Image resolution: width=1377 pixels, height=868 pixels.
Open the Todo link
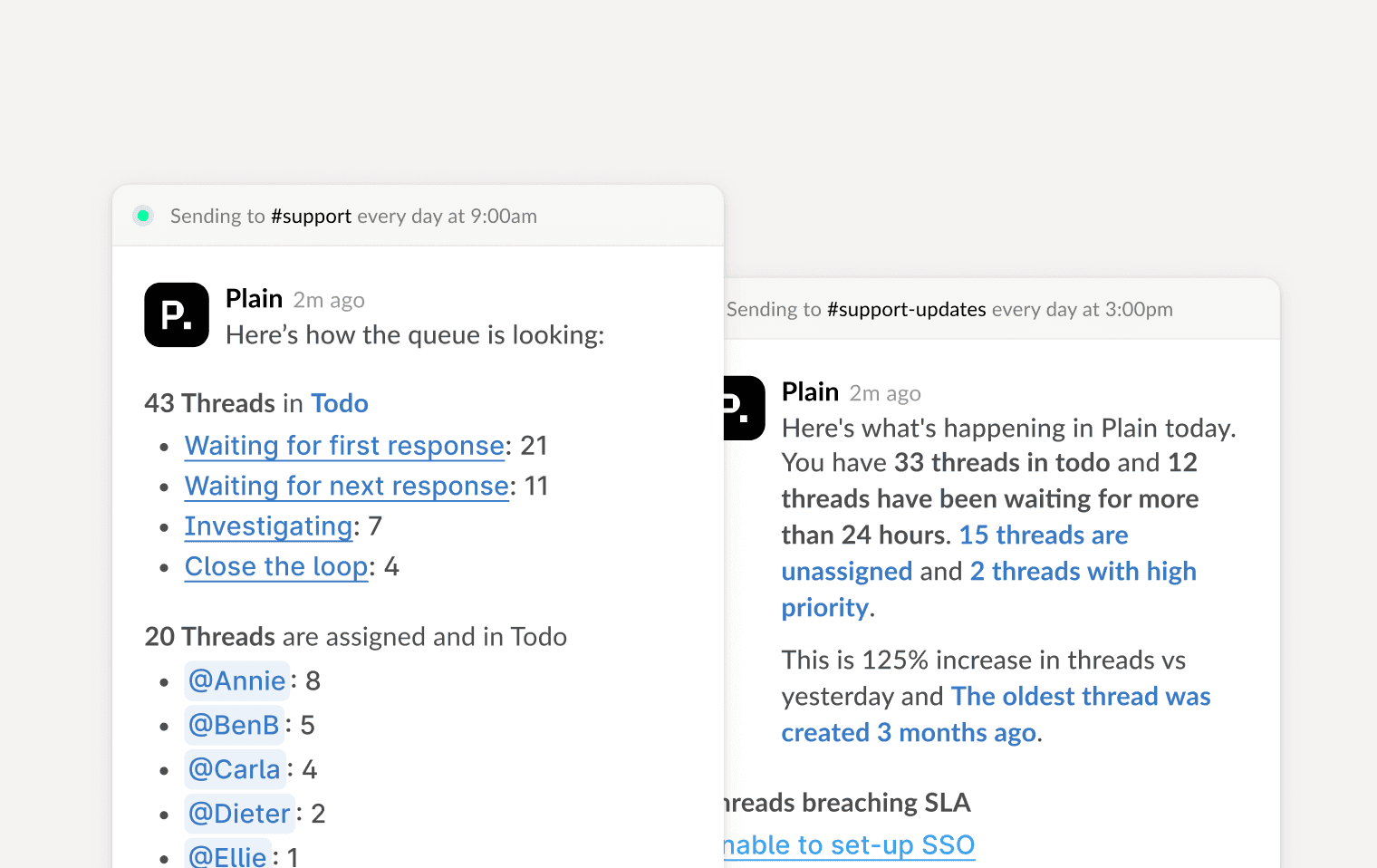340,403
